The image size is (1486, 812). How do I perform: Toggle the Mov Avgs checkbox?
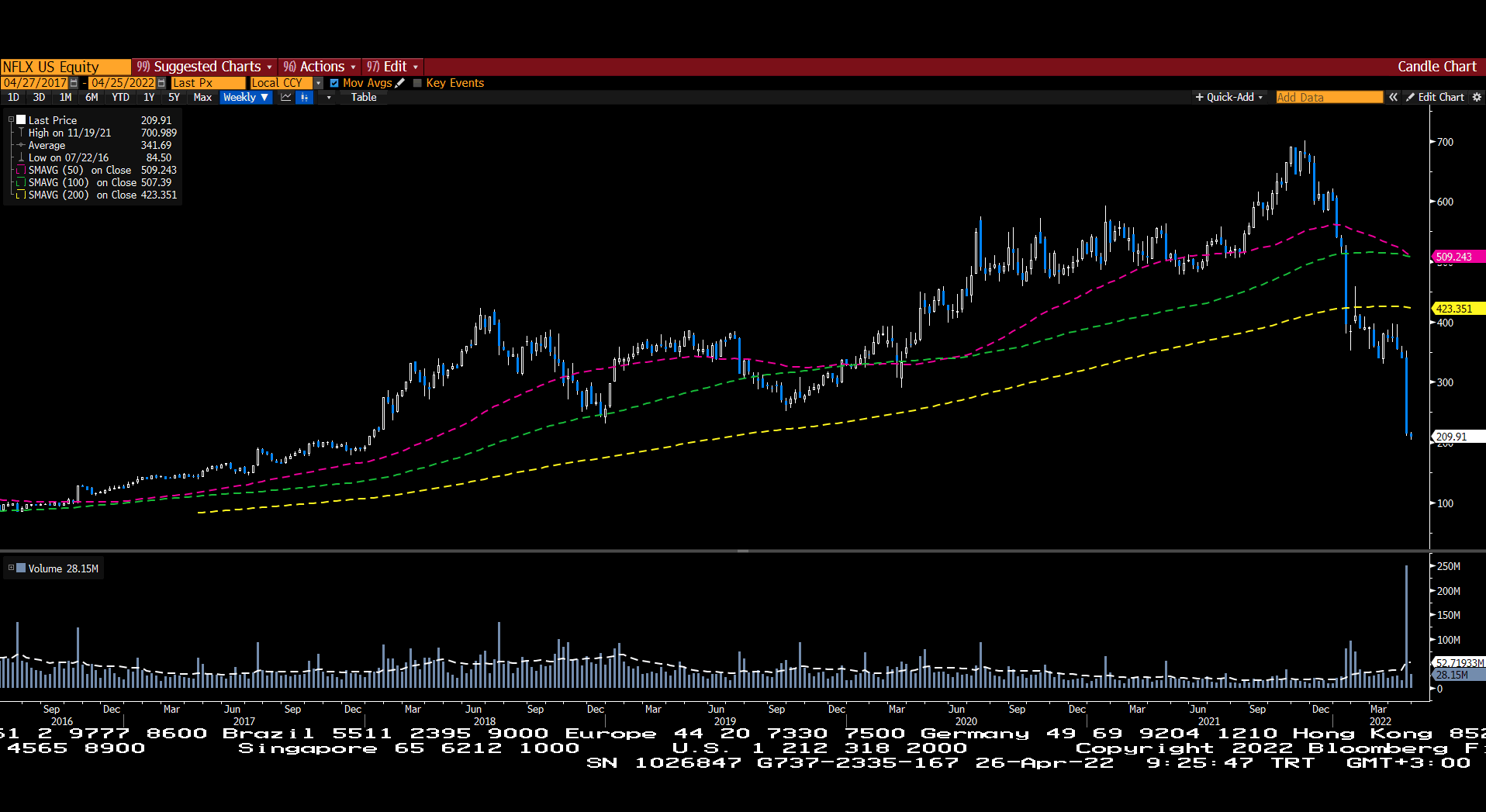[334, 83]
